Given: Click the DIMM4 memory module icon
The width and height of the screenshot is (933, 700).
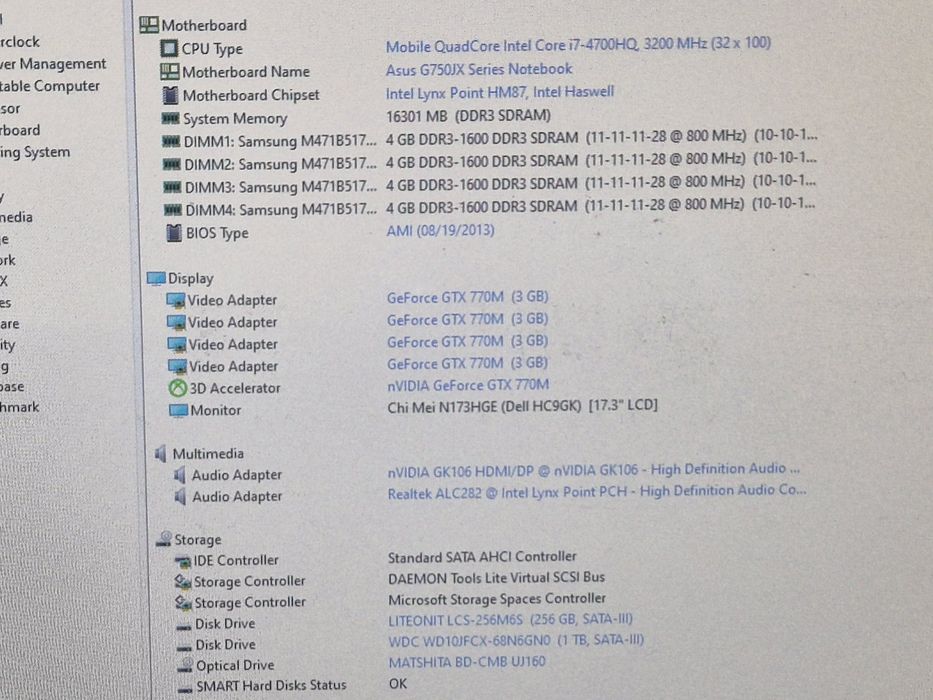Looking at the screenshot, I should 173,210.
